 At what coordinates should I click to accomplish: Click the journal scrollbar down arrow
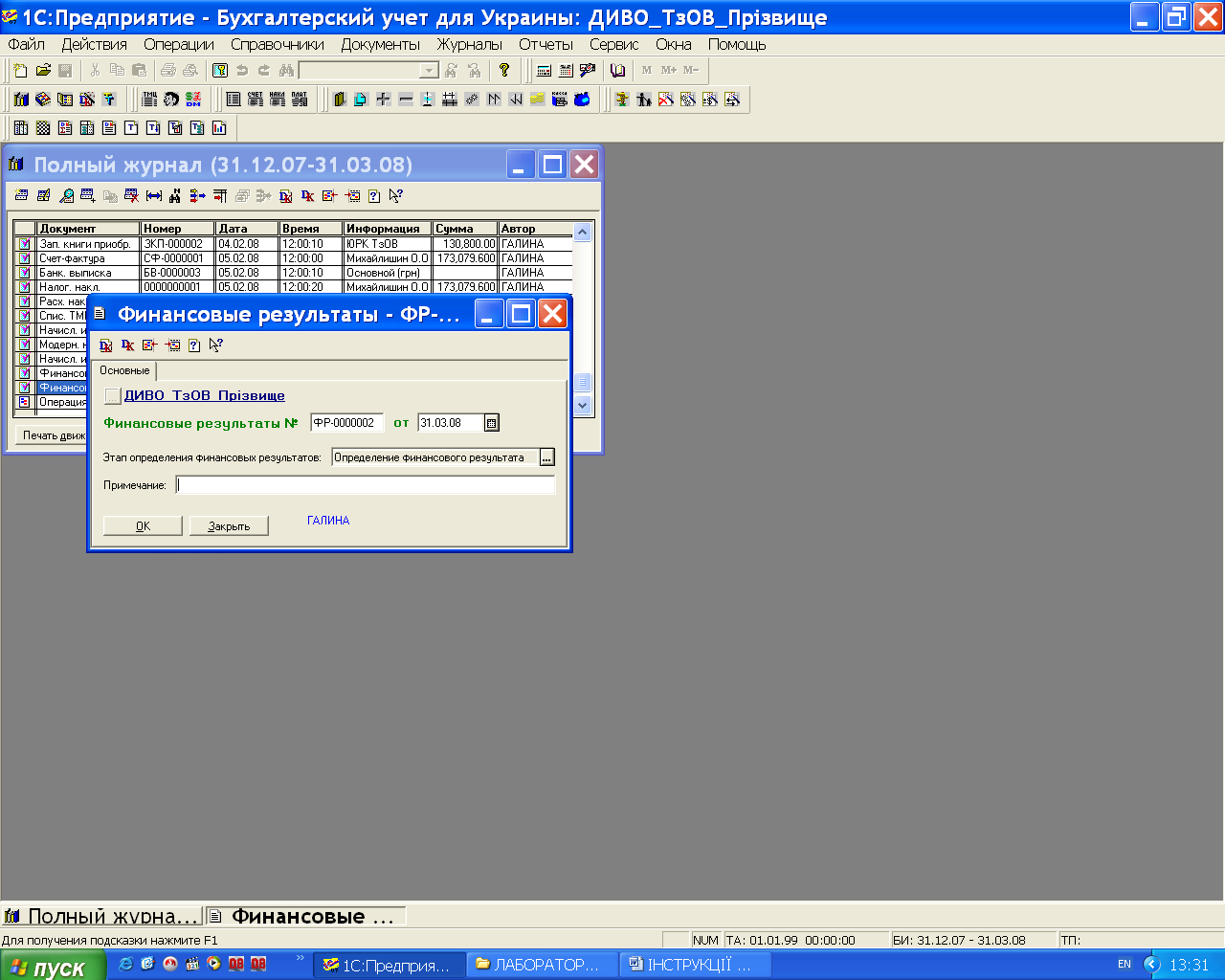click(583, 405)
